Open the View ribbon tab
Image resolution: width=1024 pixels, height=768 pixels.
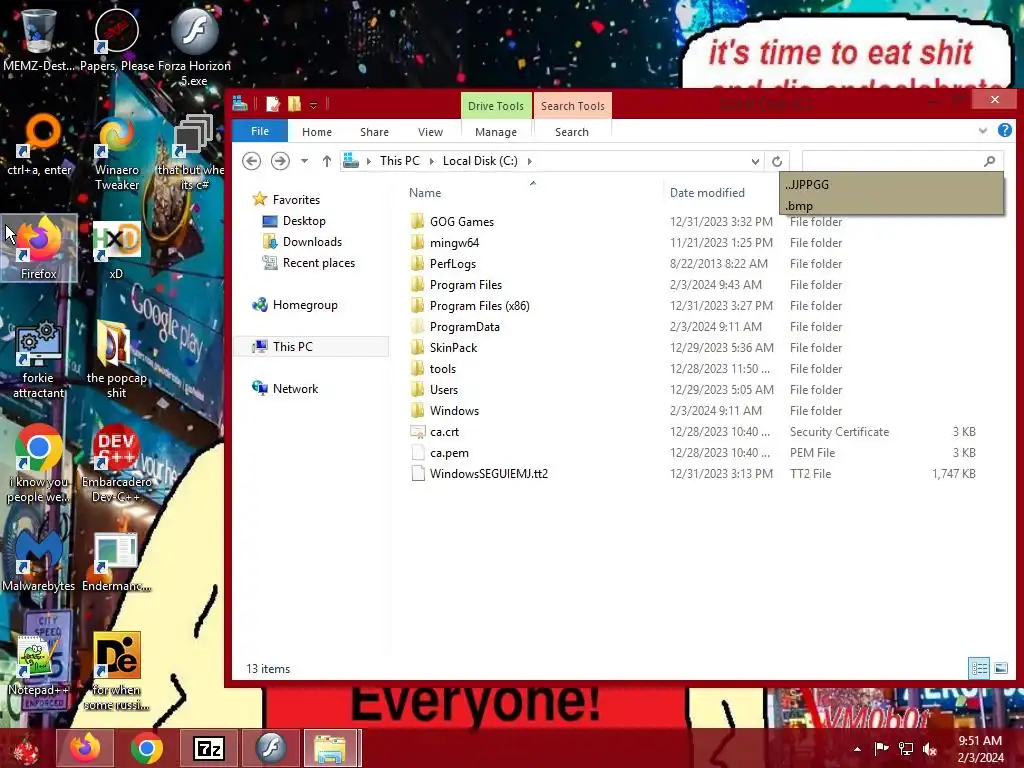pos(430,131)
